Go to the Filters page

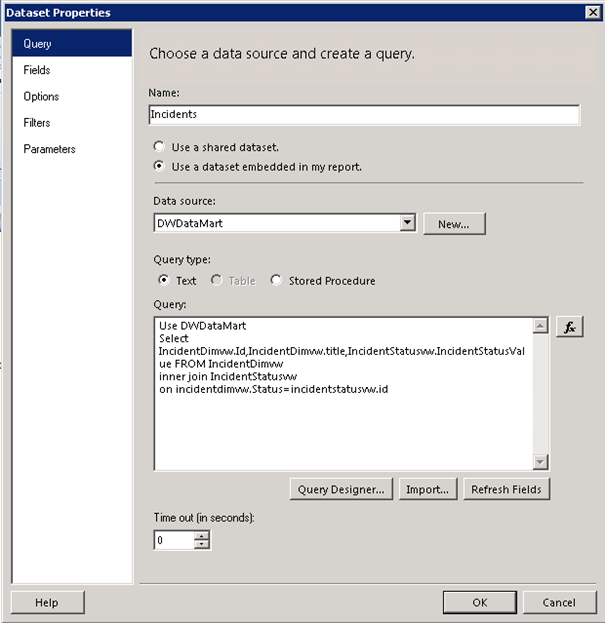[x=37, y=123]
